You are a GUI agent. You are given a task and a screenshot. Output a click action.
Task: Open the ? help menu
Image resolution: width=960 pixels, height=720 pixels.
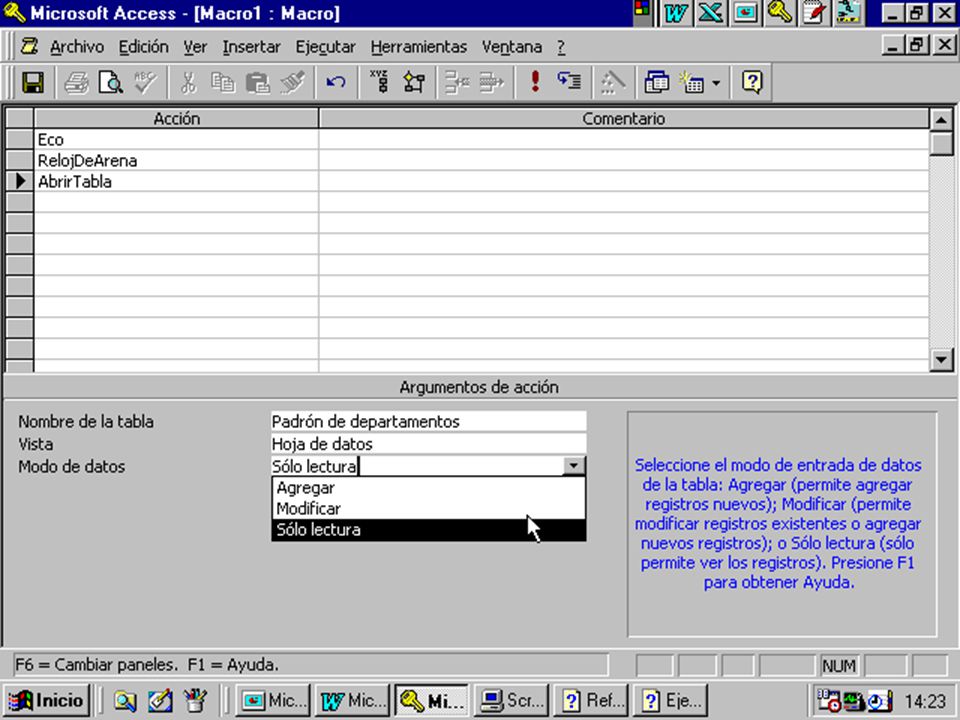click(561, 47)
